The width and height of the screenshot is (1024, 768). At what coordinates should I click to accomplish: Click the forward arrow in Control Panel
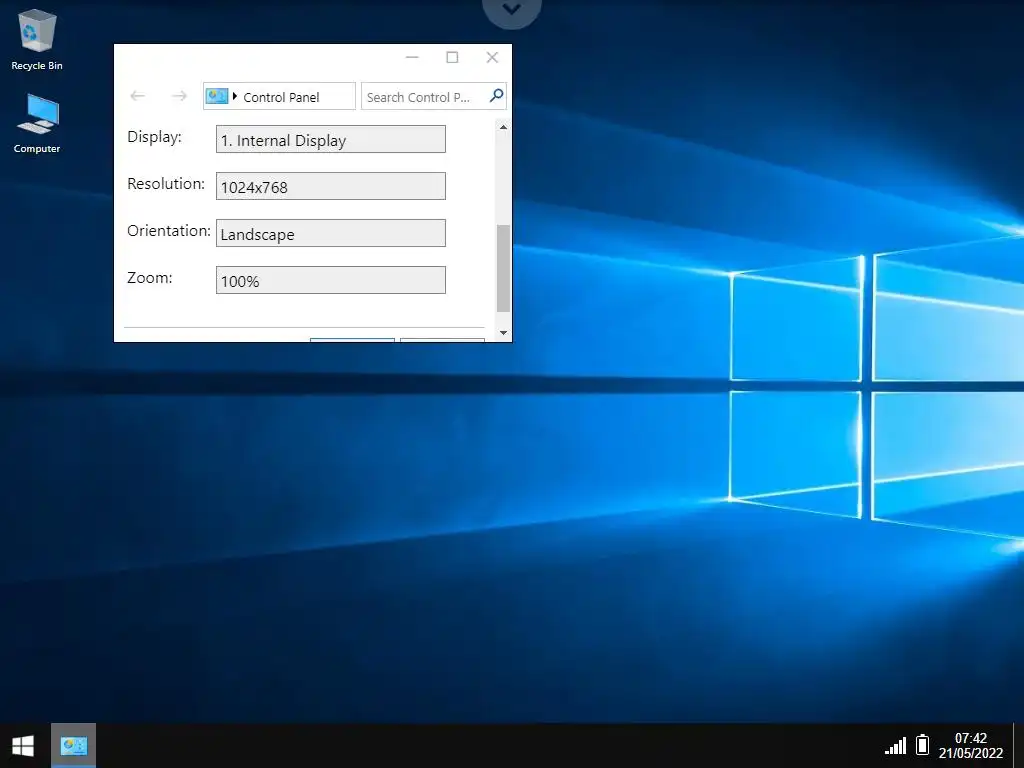[x=179, y=96]
